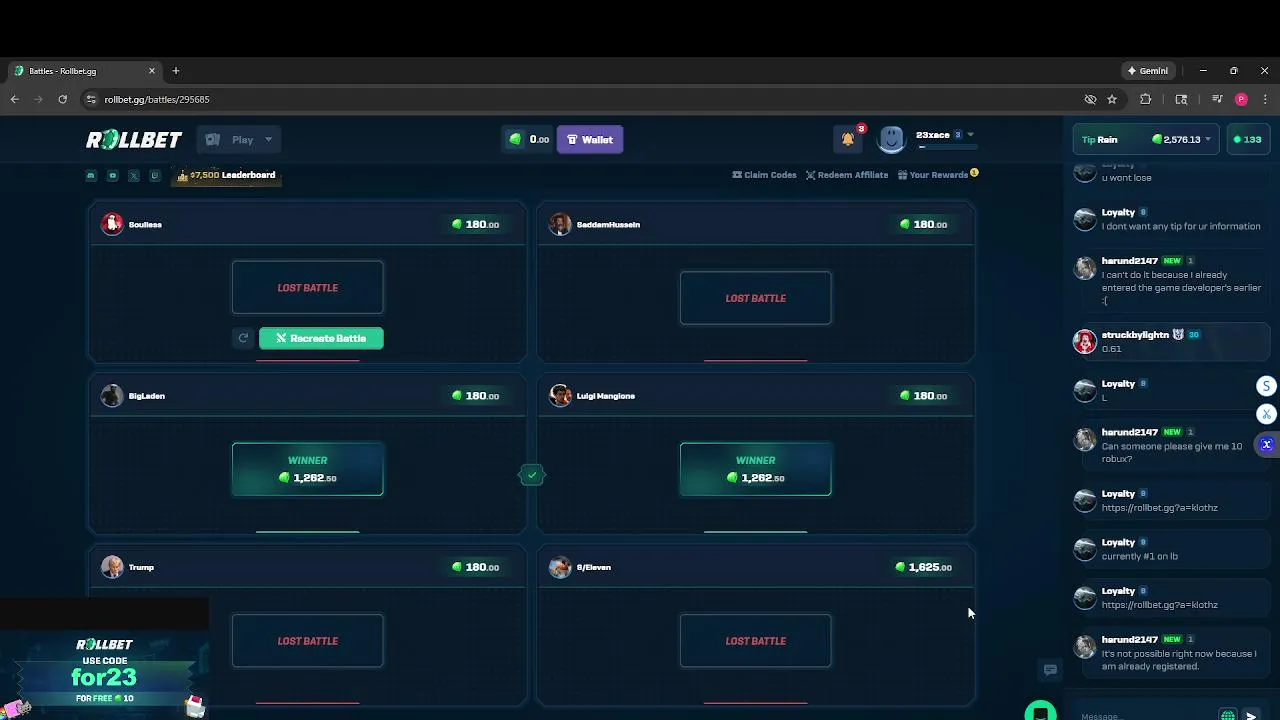Click the Claim Codes link
This screenshot has height=720, width=1280.
764,175
